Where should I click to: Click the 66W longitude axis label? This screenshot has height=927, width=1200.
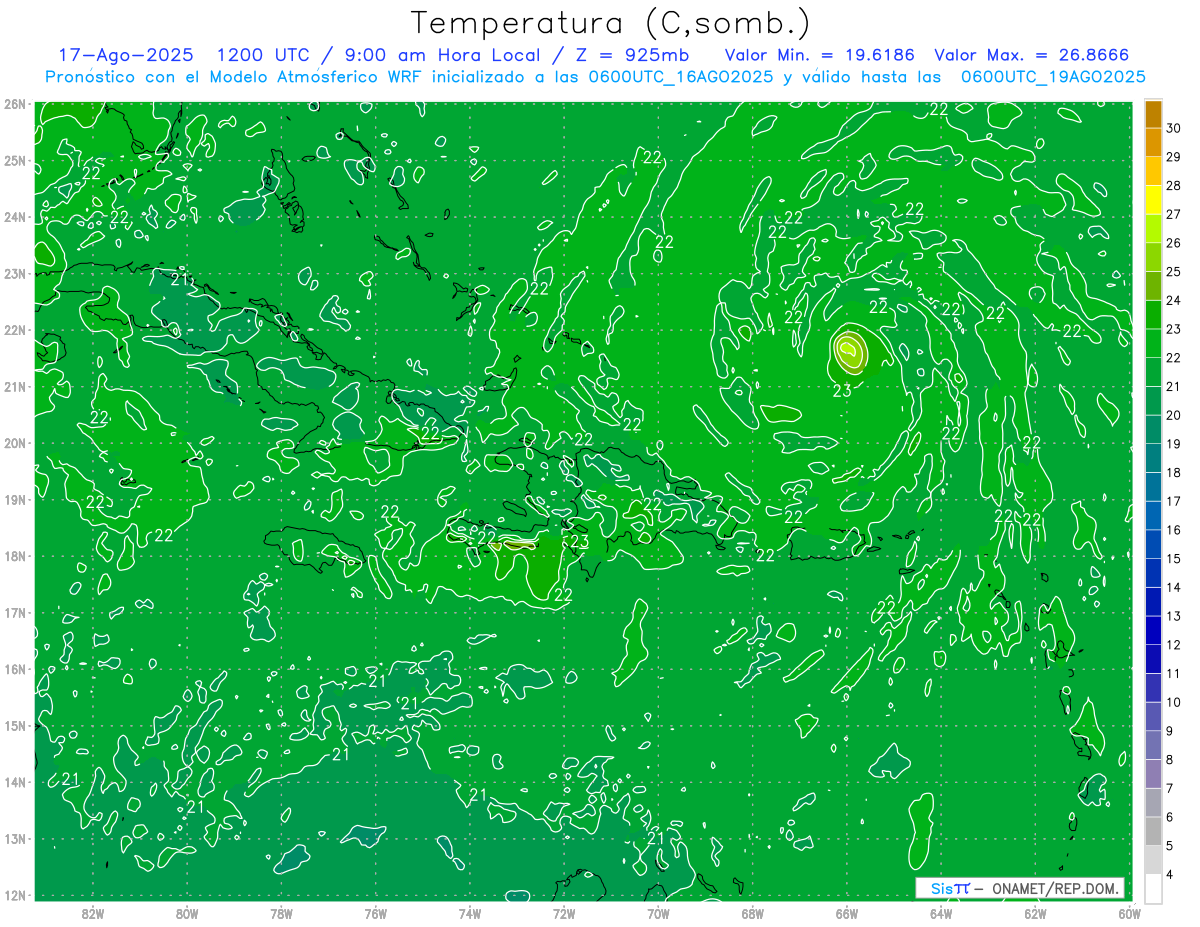(x=847, y=912)
